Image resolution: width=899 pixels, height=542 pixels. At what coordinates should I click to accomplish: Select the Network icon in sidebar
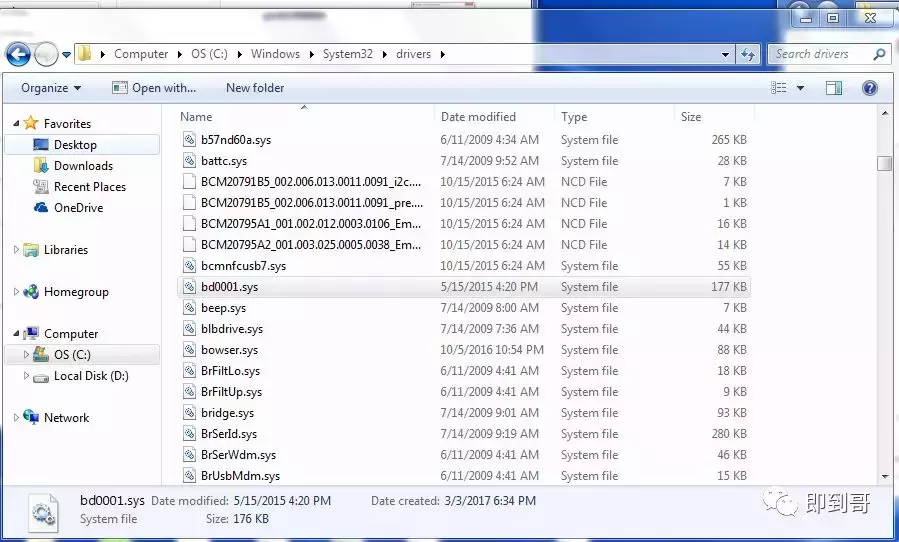[31, 418]
